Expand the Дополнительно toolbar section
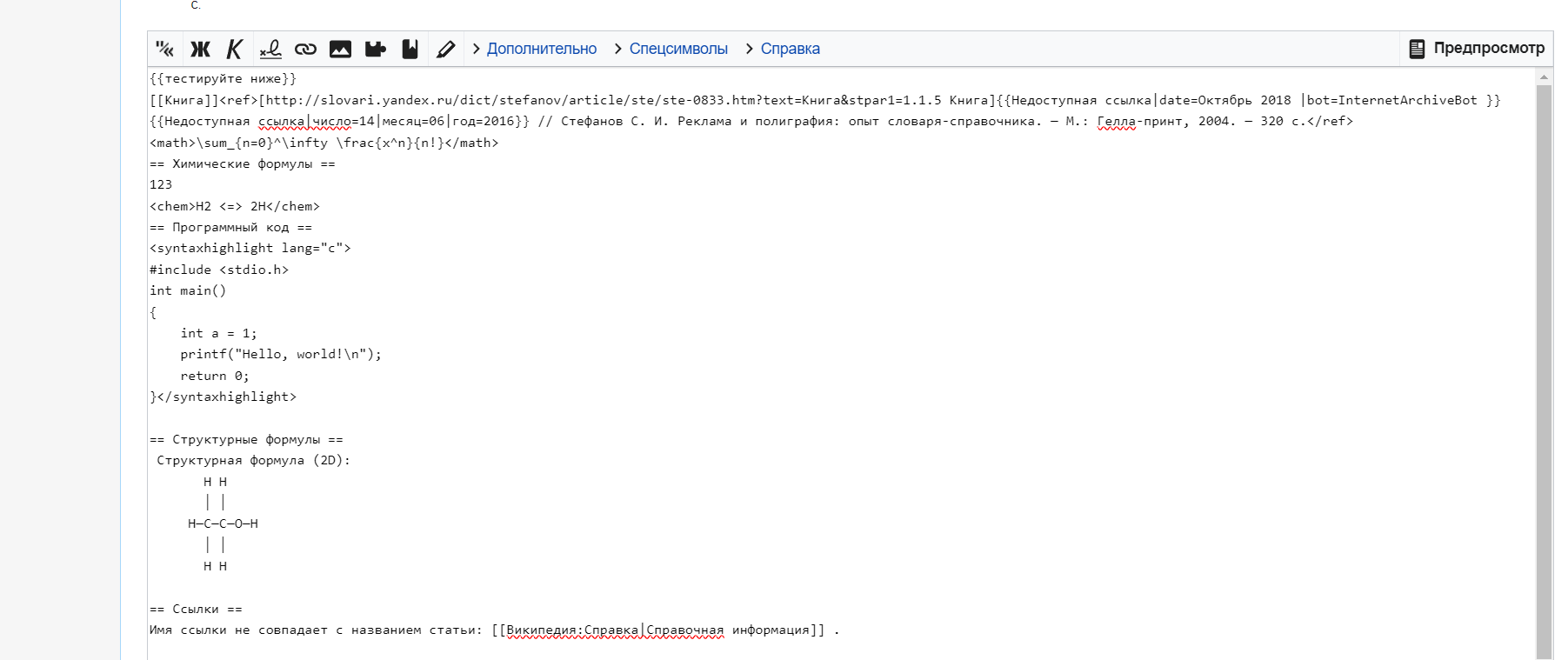The height and width of the screenshot is (660, 1568). coord(541,49)
